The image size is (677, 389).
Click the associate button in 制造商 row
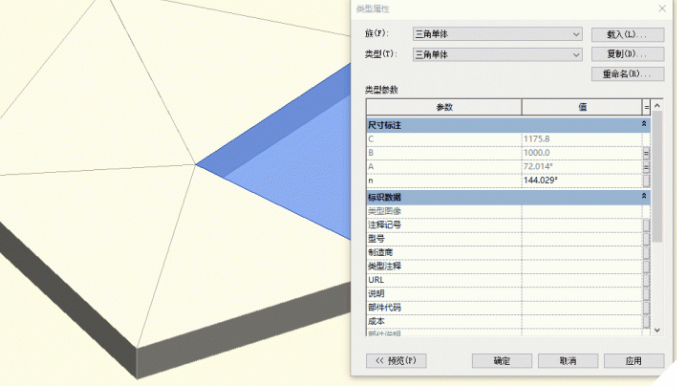click(x=646, y=253)
